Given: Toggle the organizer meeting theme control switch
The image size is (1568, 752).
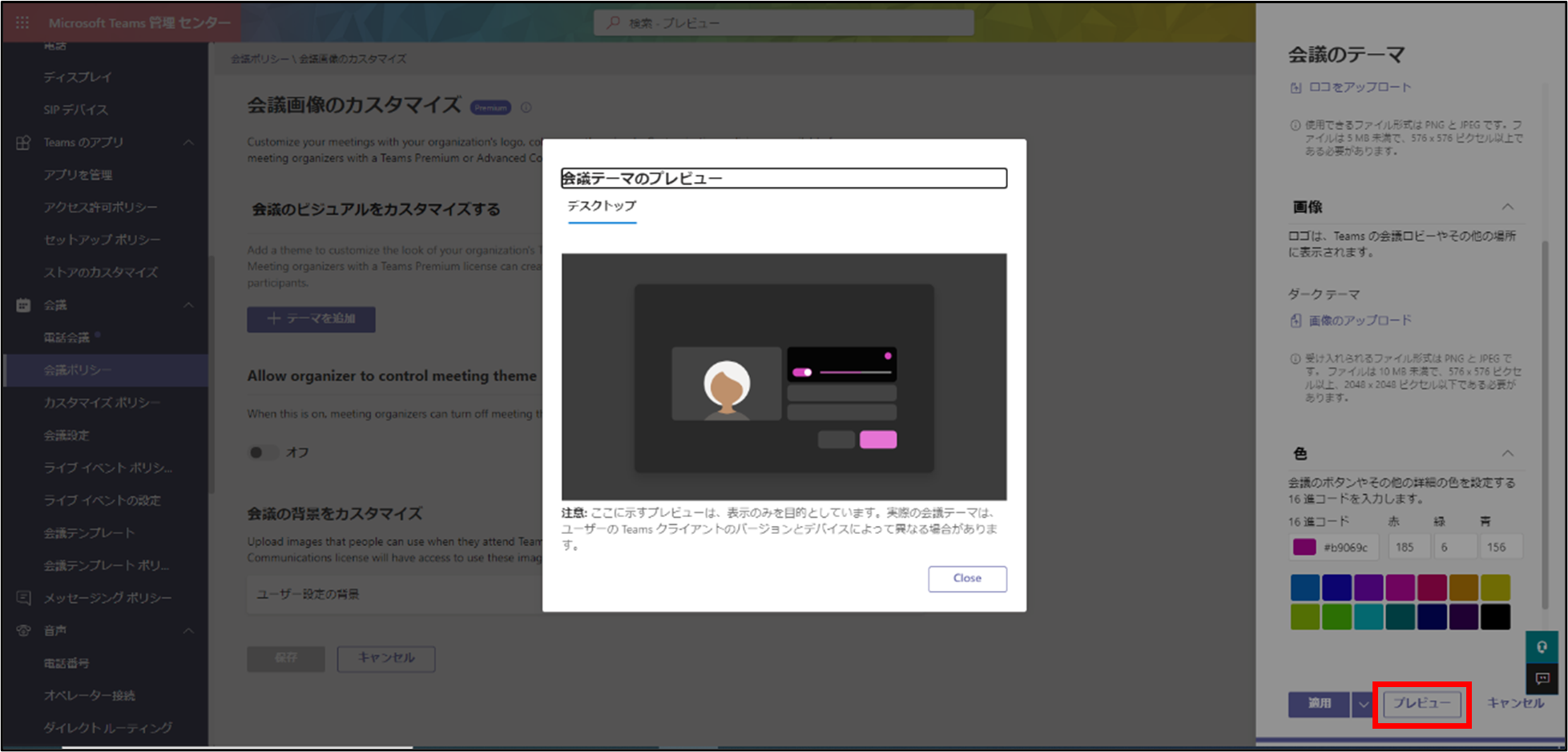Looking at the screenshot, I should pos(263,452).
